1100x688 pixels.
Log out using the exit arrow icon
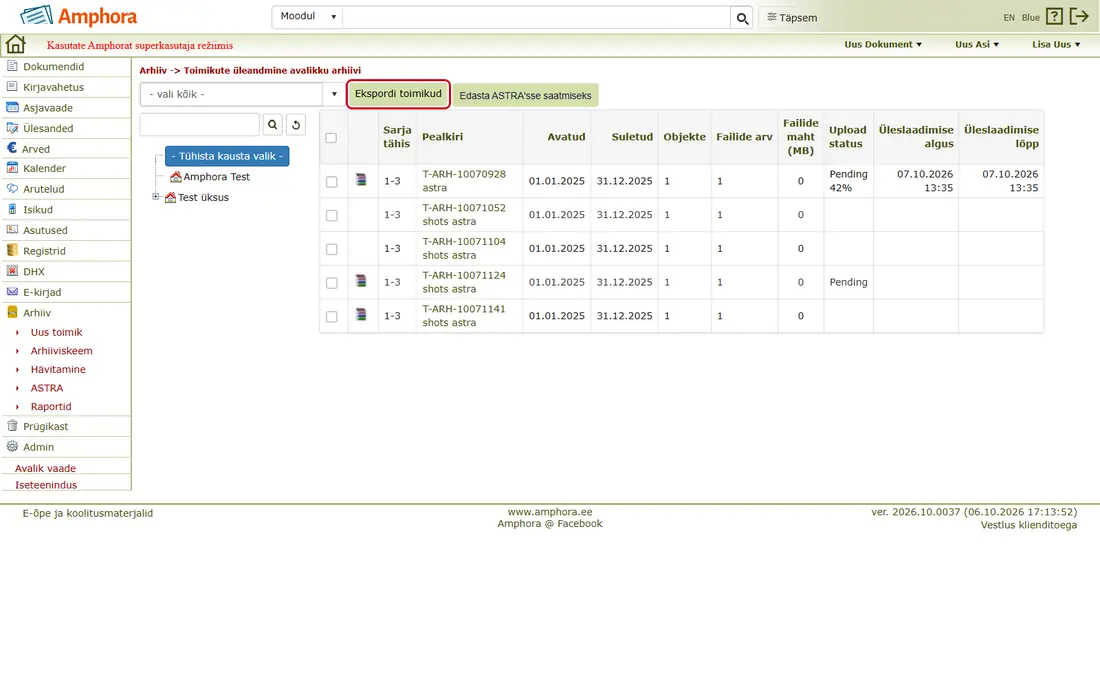click(1078, 16)
